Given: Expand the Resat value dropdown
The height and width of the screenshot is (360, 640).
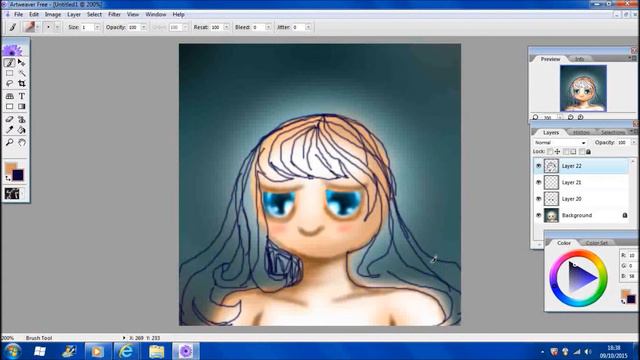Looking at the screenshot, I should point(226,27).
